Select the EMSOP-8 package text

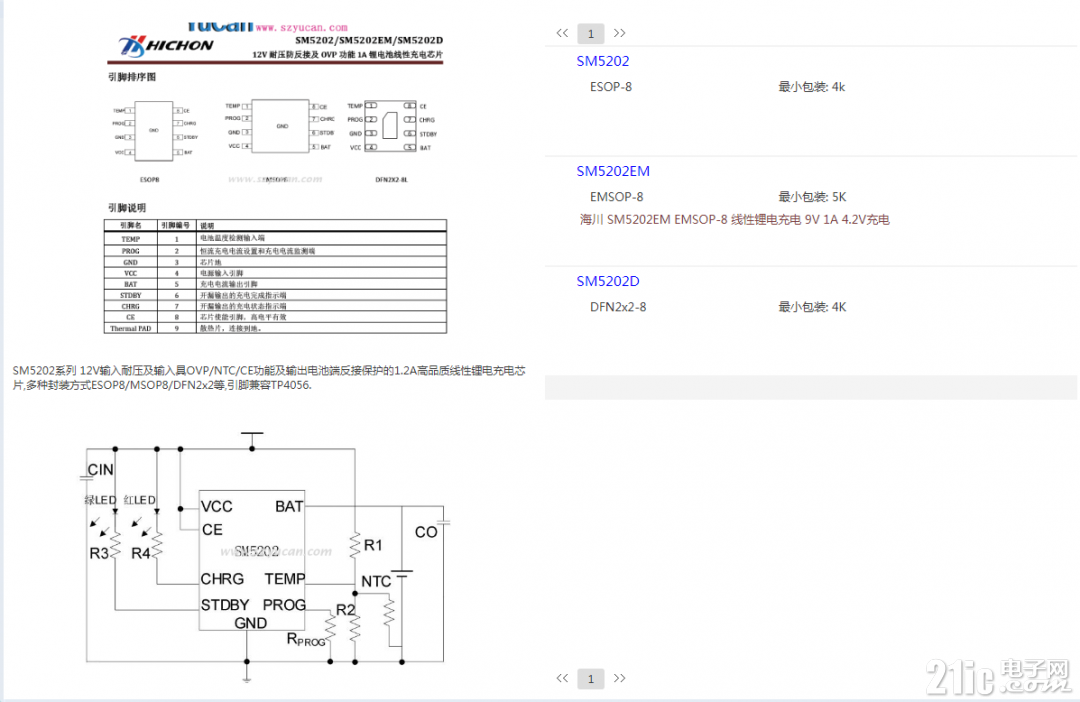point(616,197)
